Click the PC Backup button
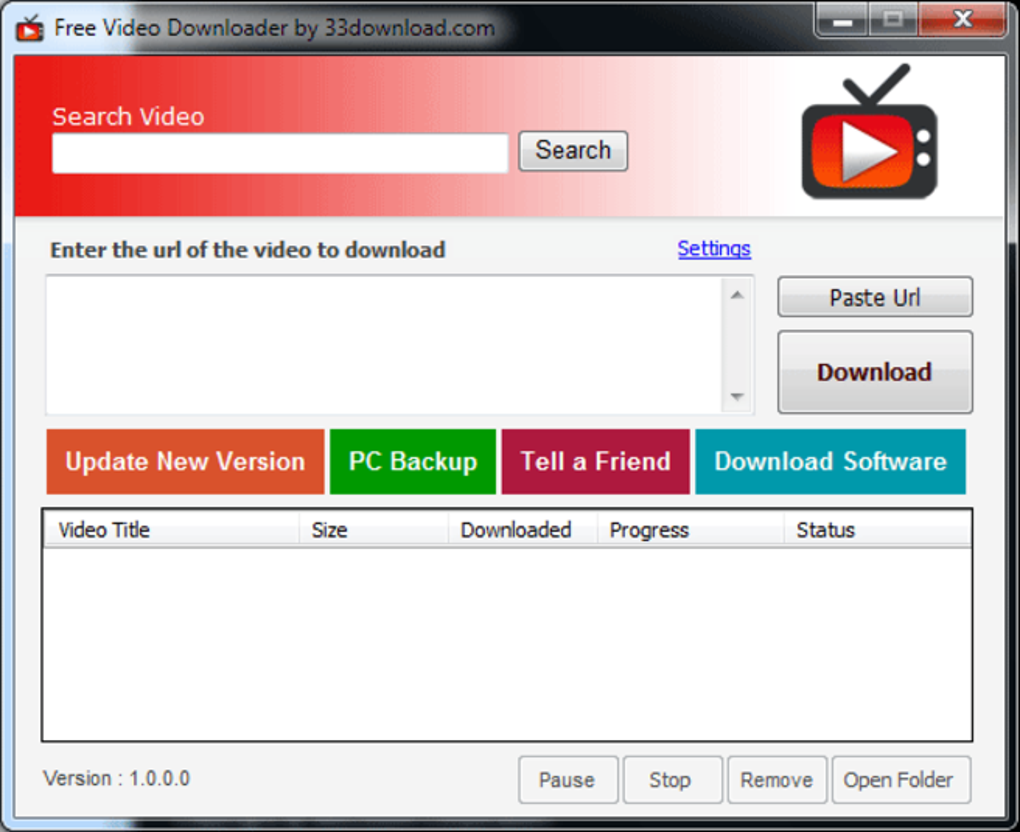 [413, 462]
